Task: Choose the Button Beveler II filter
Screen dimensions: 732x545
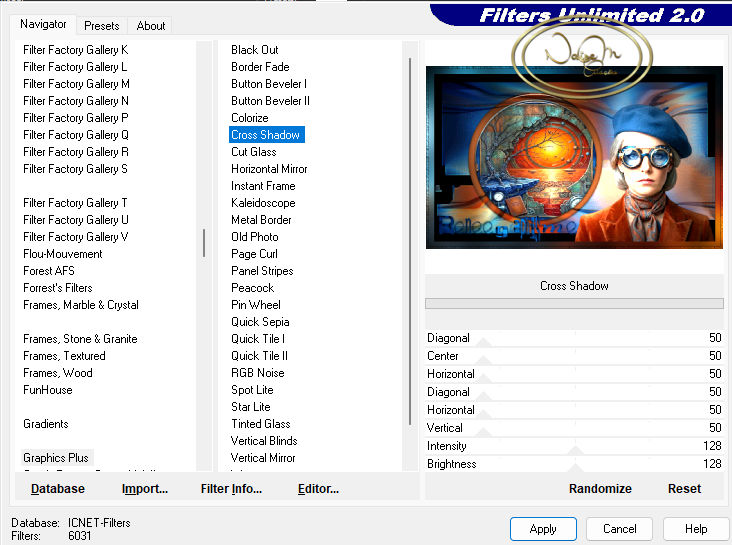Action: point(270,101)
